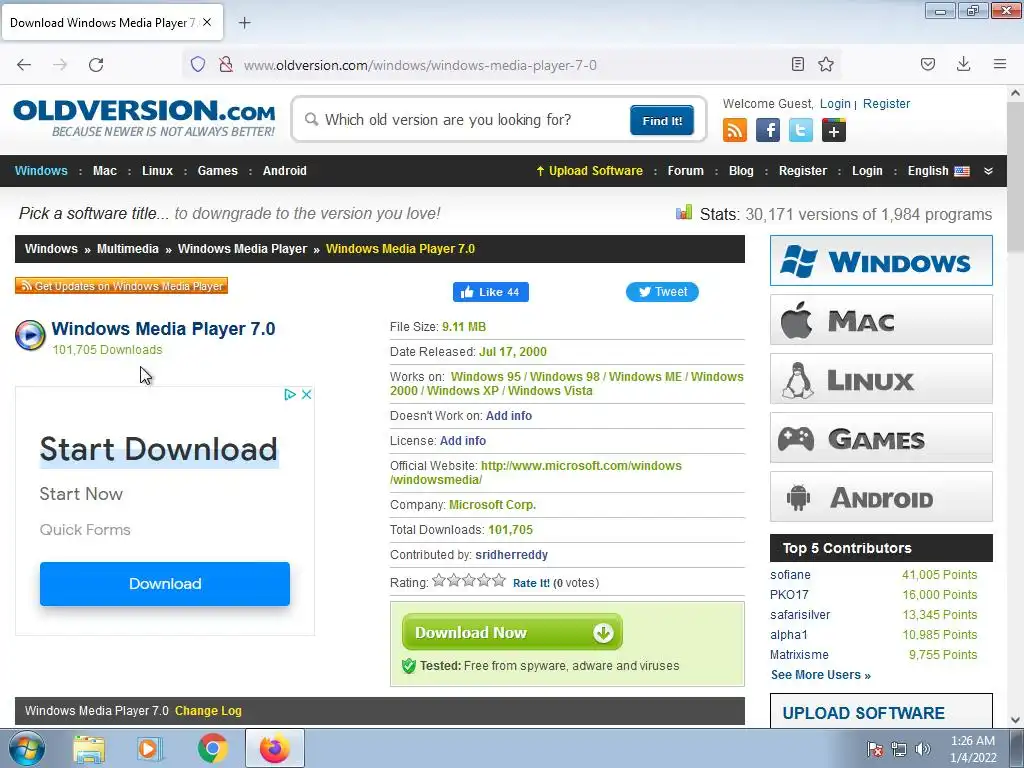This screenshot has height=768, width=1024.
Task: Open the Twitter social icon in header
Action: (x=801, y=130)
